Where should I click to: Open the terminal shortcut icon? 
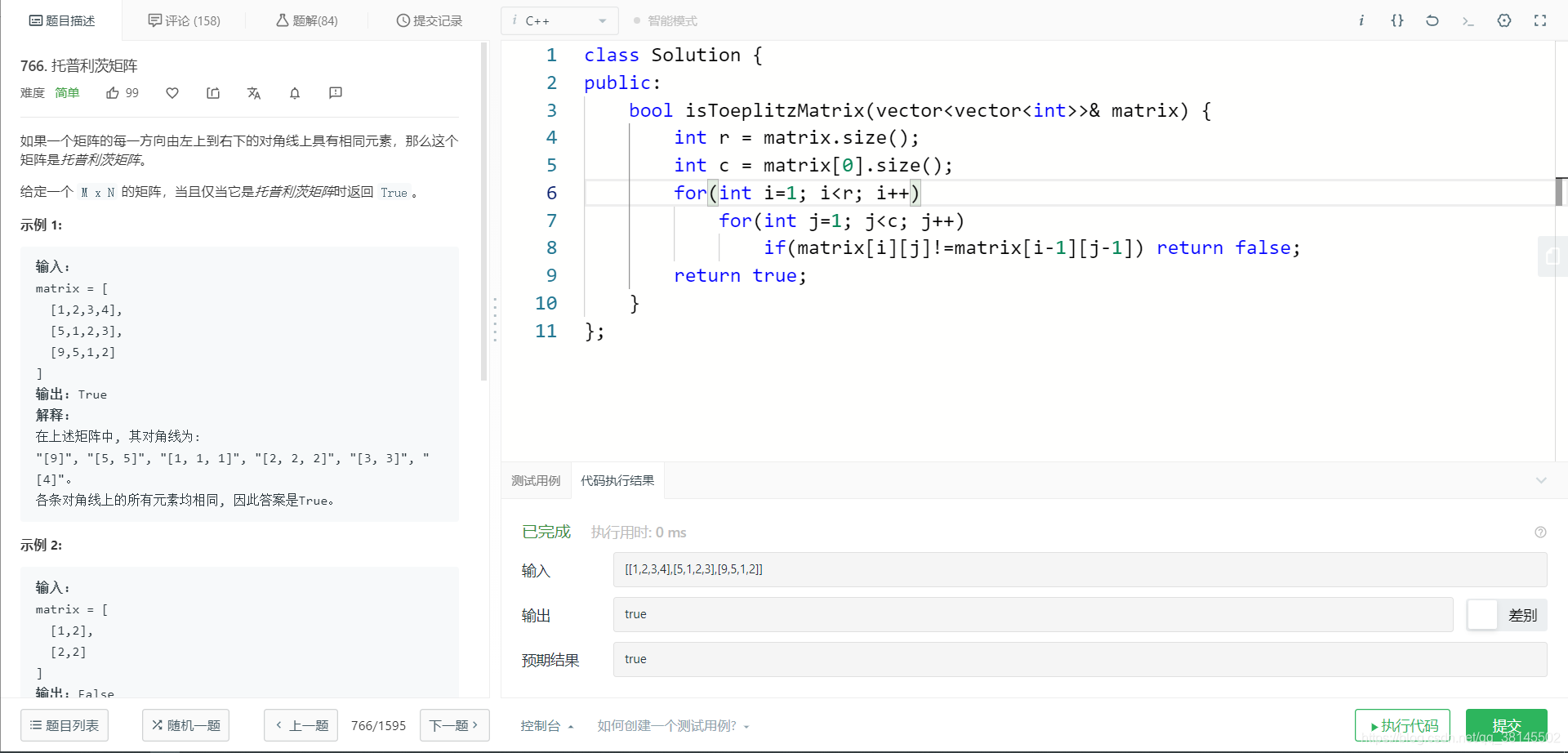click(1468, 20)
